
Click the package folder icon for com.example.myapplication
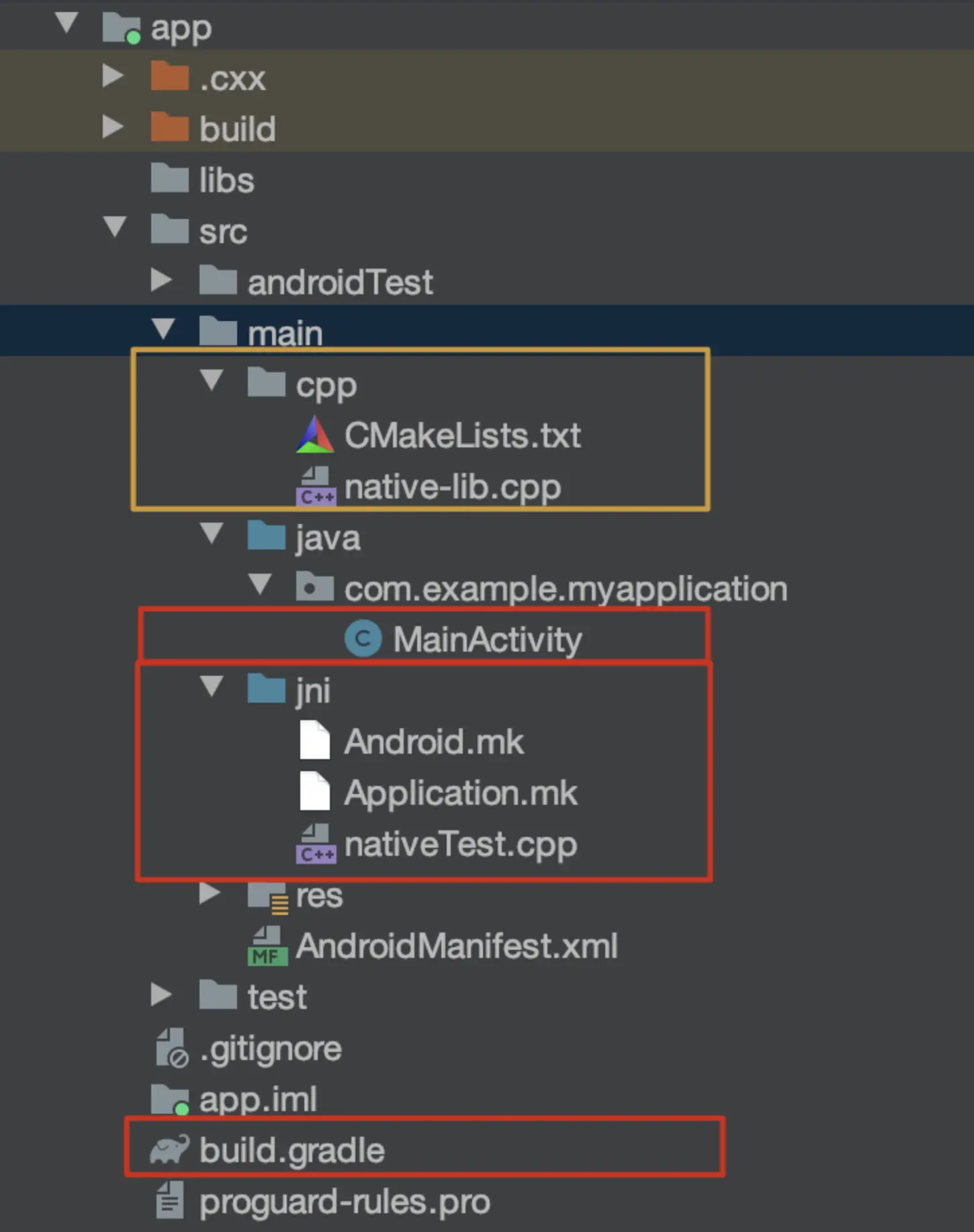coord(314,588)
